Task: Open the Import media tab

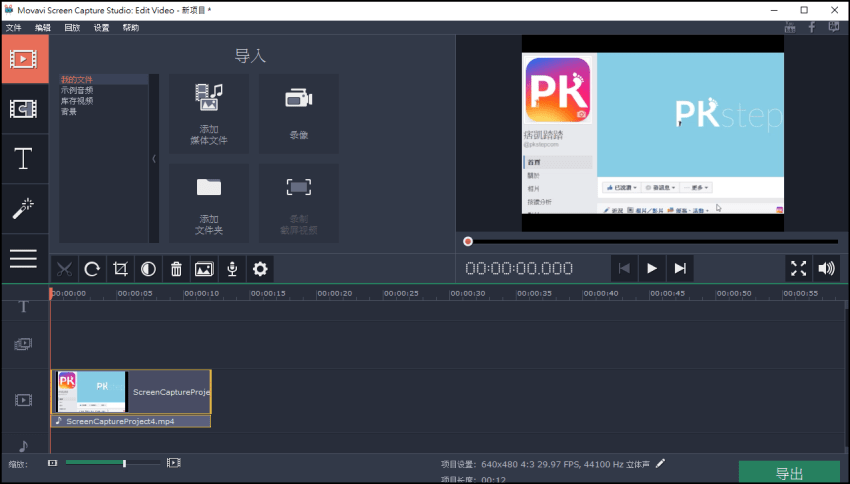Action: point(24,59)
